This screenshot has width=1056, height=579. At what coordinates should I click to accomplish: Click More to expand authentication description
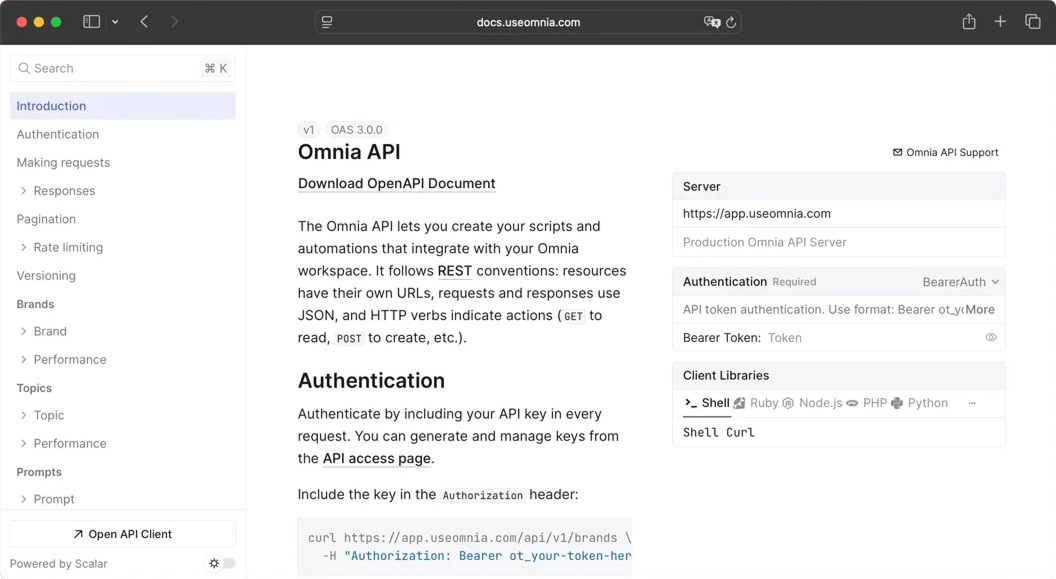click(x=980, y=310)
